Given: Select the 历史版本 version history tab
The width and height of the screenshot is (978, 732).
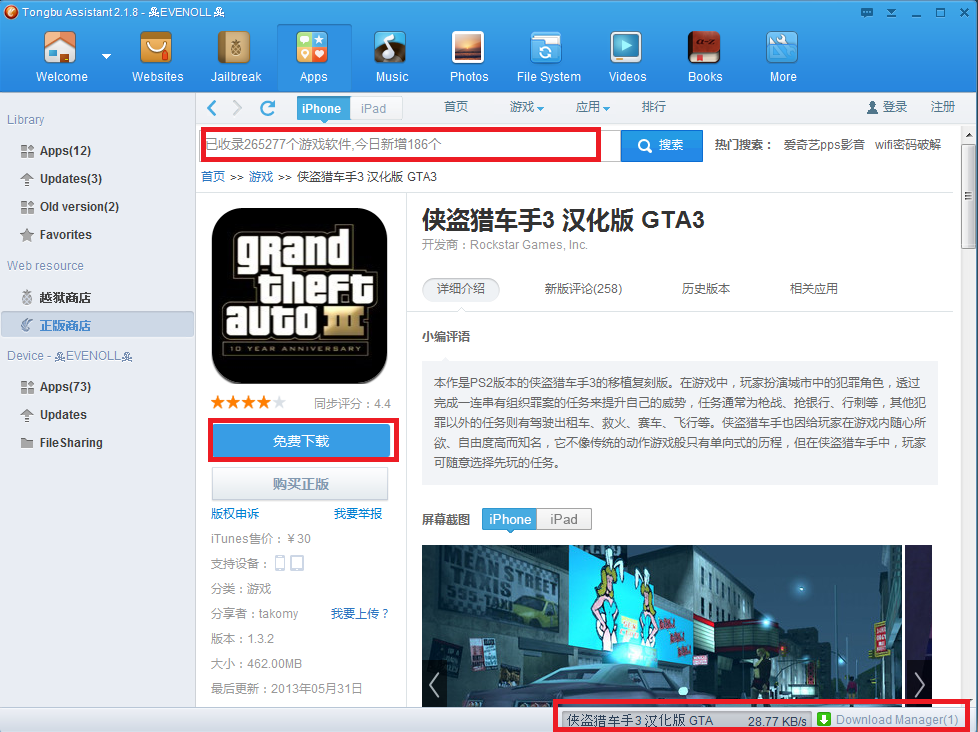Looking at the screenshot, I should pos(705,289).
